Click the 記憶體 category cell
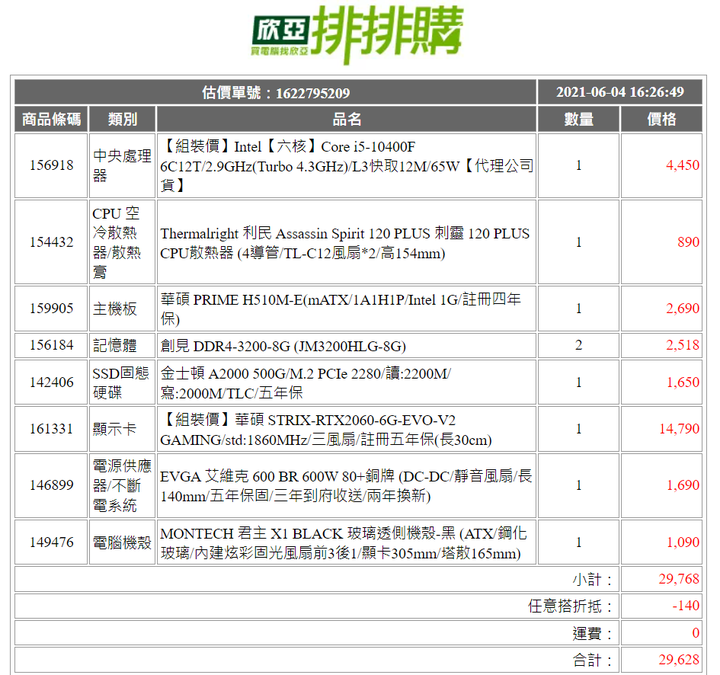Viewport: 720px width, 675px height. [x=122, y=345]
